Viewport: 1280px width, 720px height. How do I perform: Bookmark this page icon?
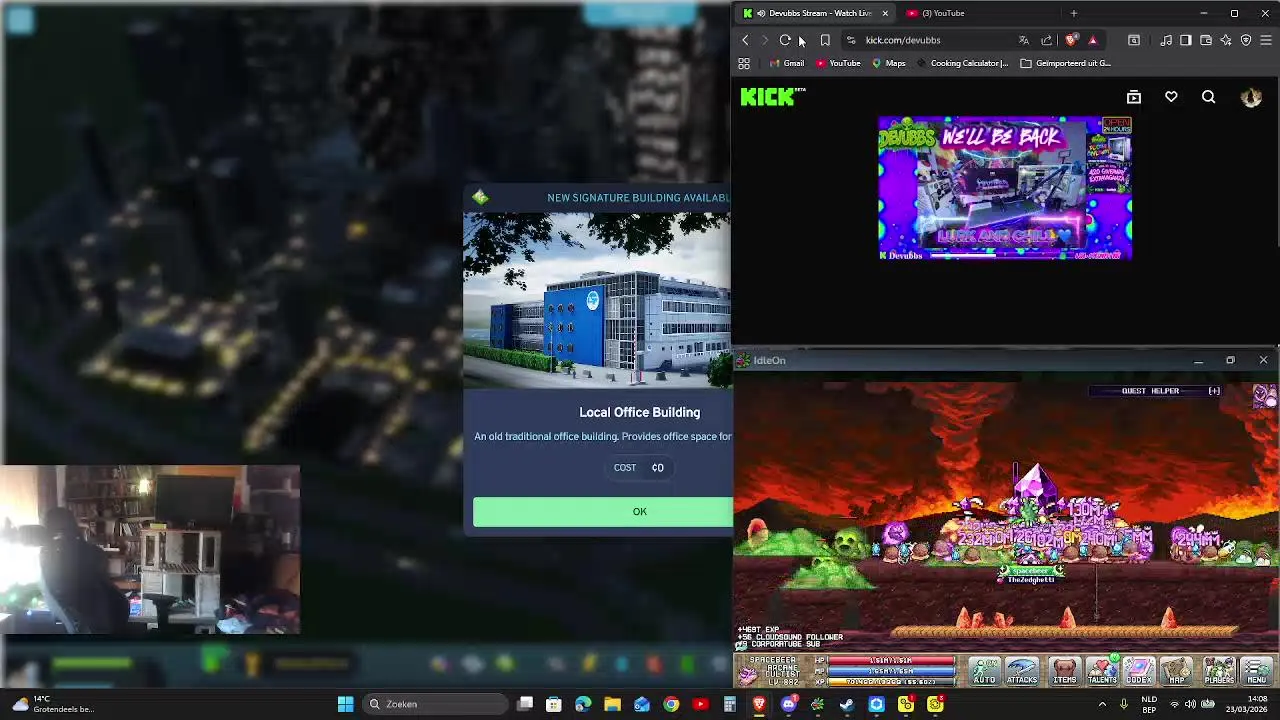[825, 40]
